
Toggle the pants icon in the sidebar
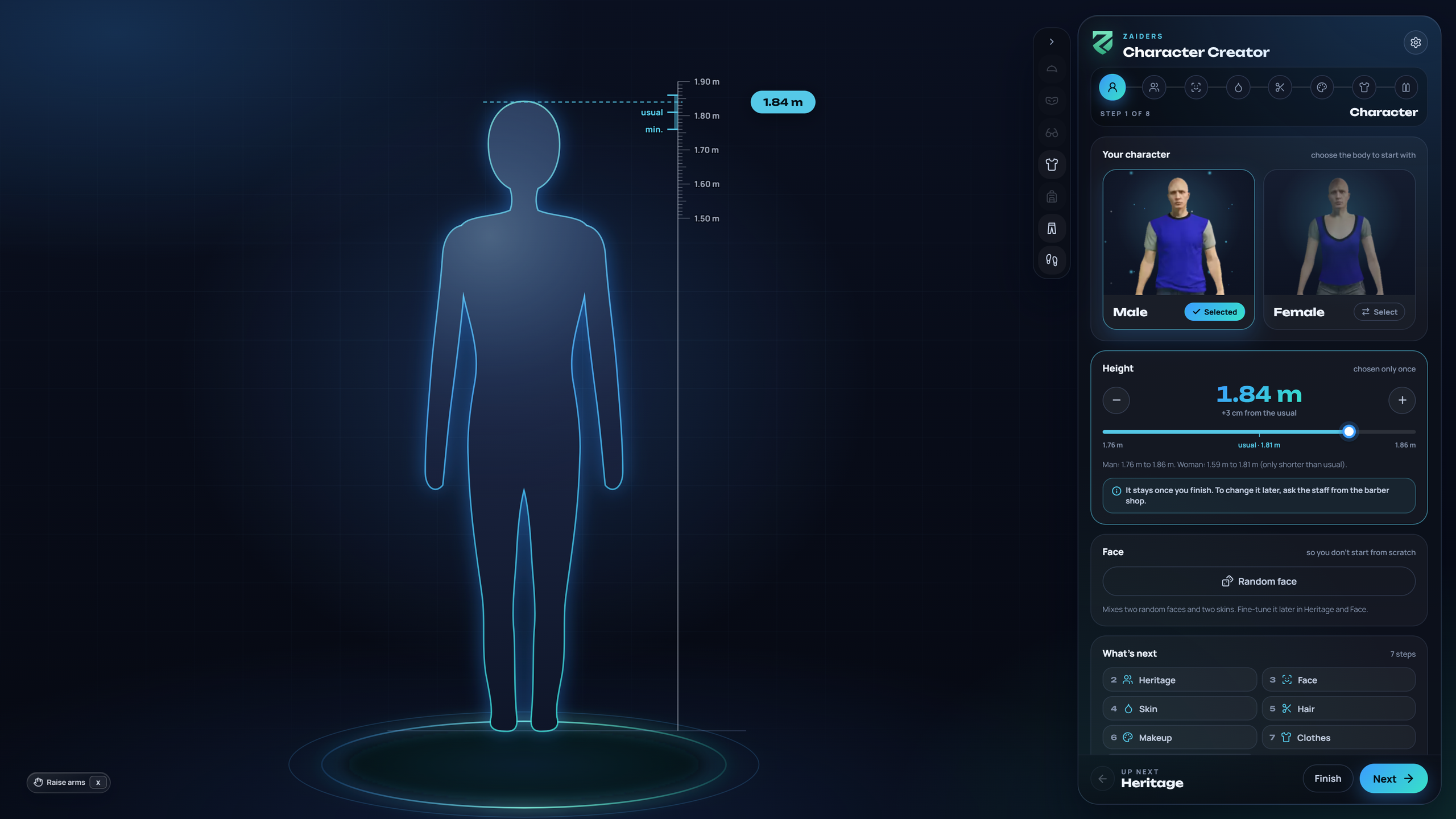pos(1052,228)
